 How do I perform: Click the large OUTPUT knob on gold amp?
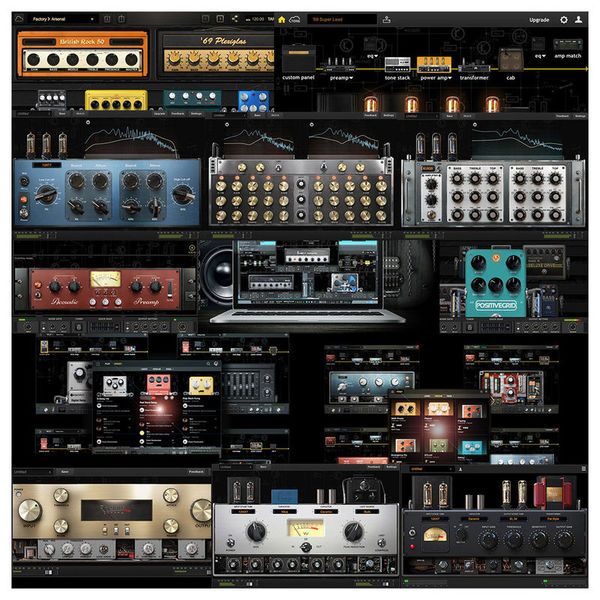coord(202,510)
